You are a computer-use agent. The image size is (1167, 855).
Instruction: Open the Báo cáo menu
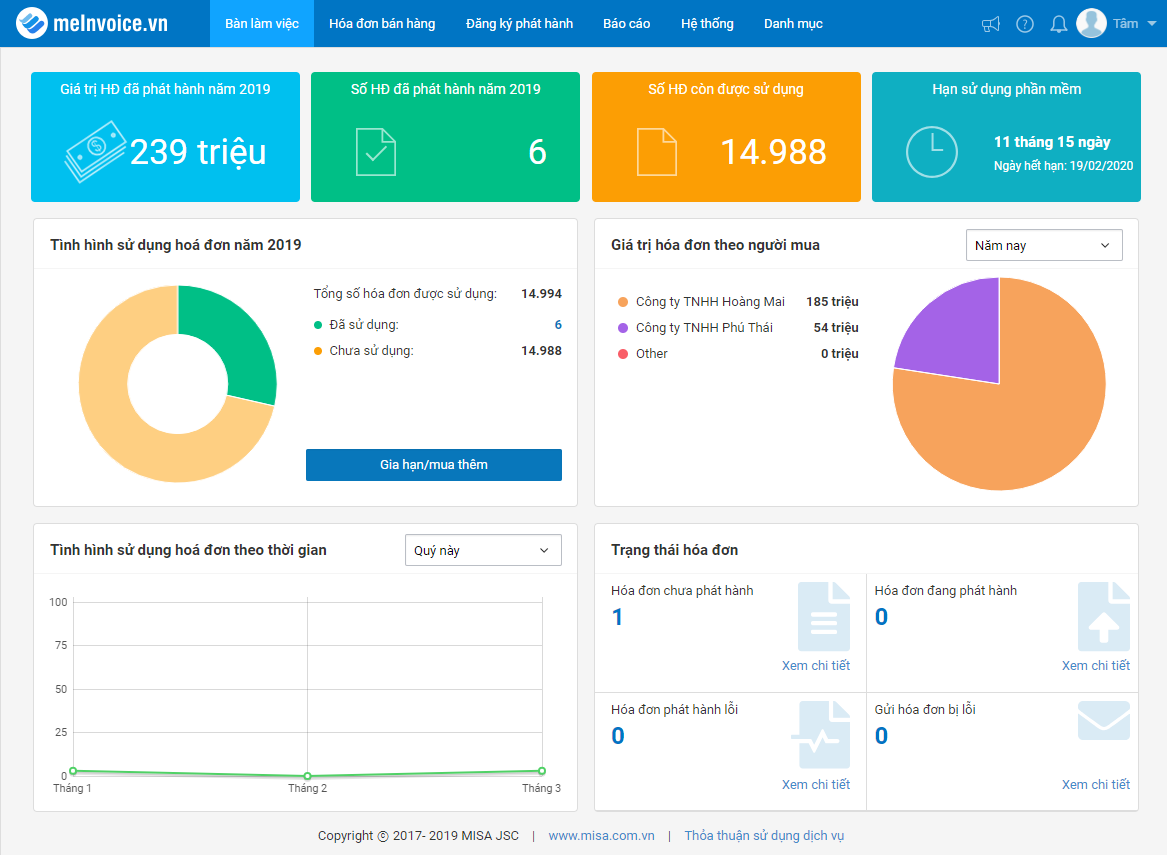click(627, 24)
